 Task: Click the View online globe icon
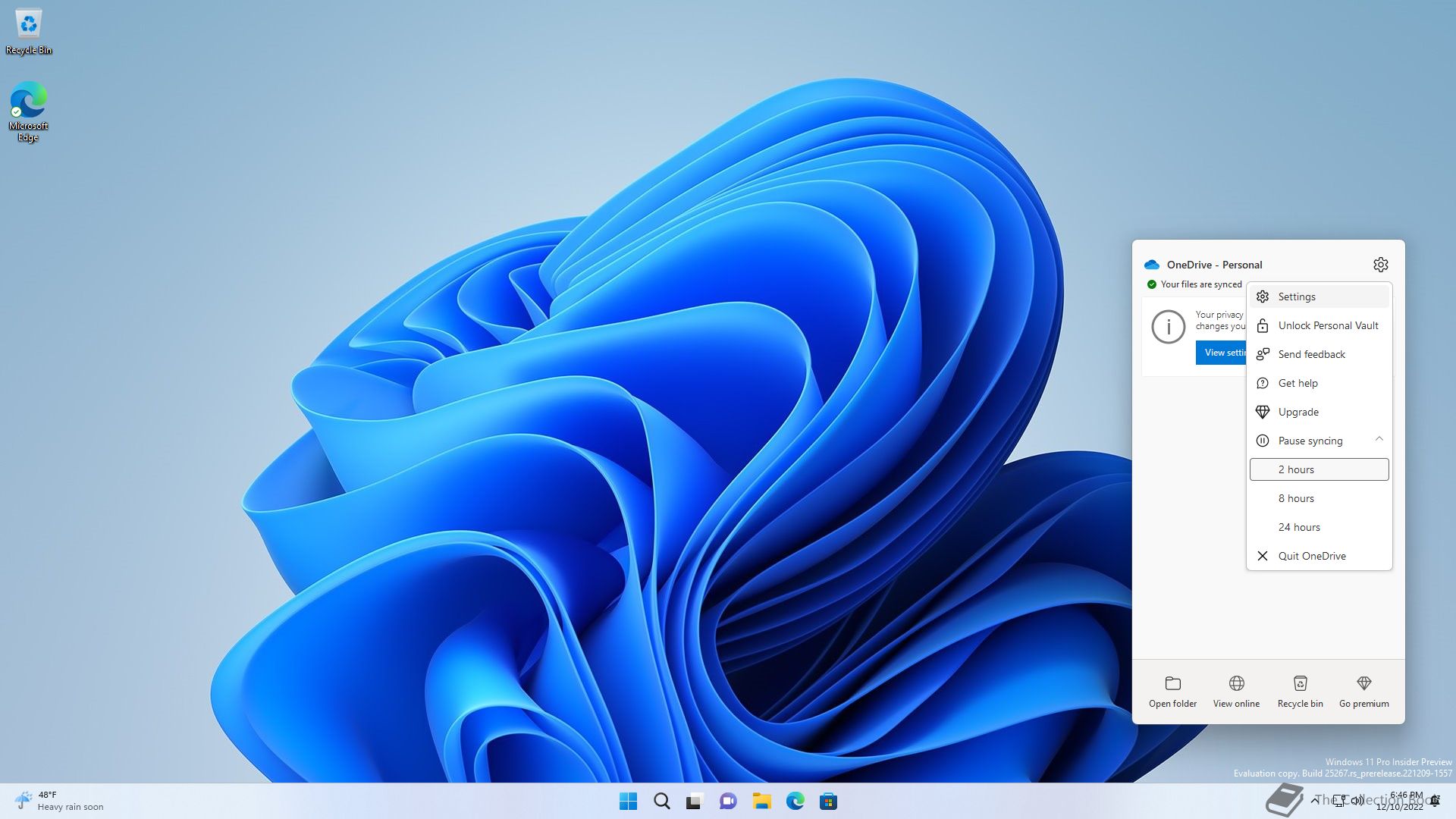[x=1236, y=683]
